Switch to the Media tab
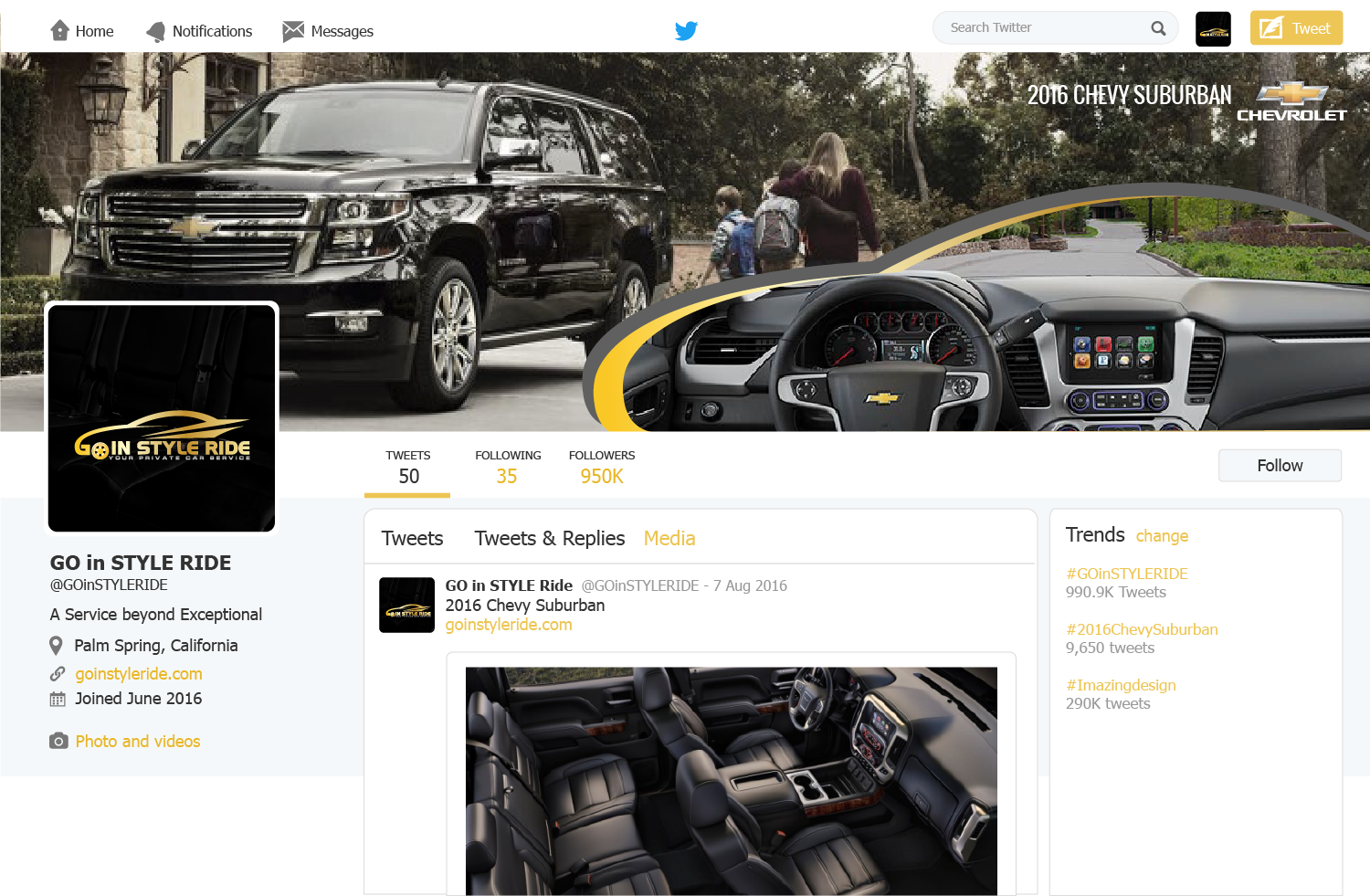 (669, 539)
